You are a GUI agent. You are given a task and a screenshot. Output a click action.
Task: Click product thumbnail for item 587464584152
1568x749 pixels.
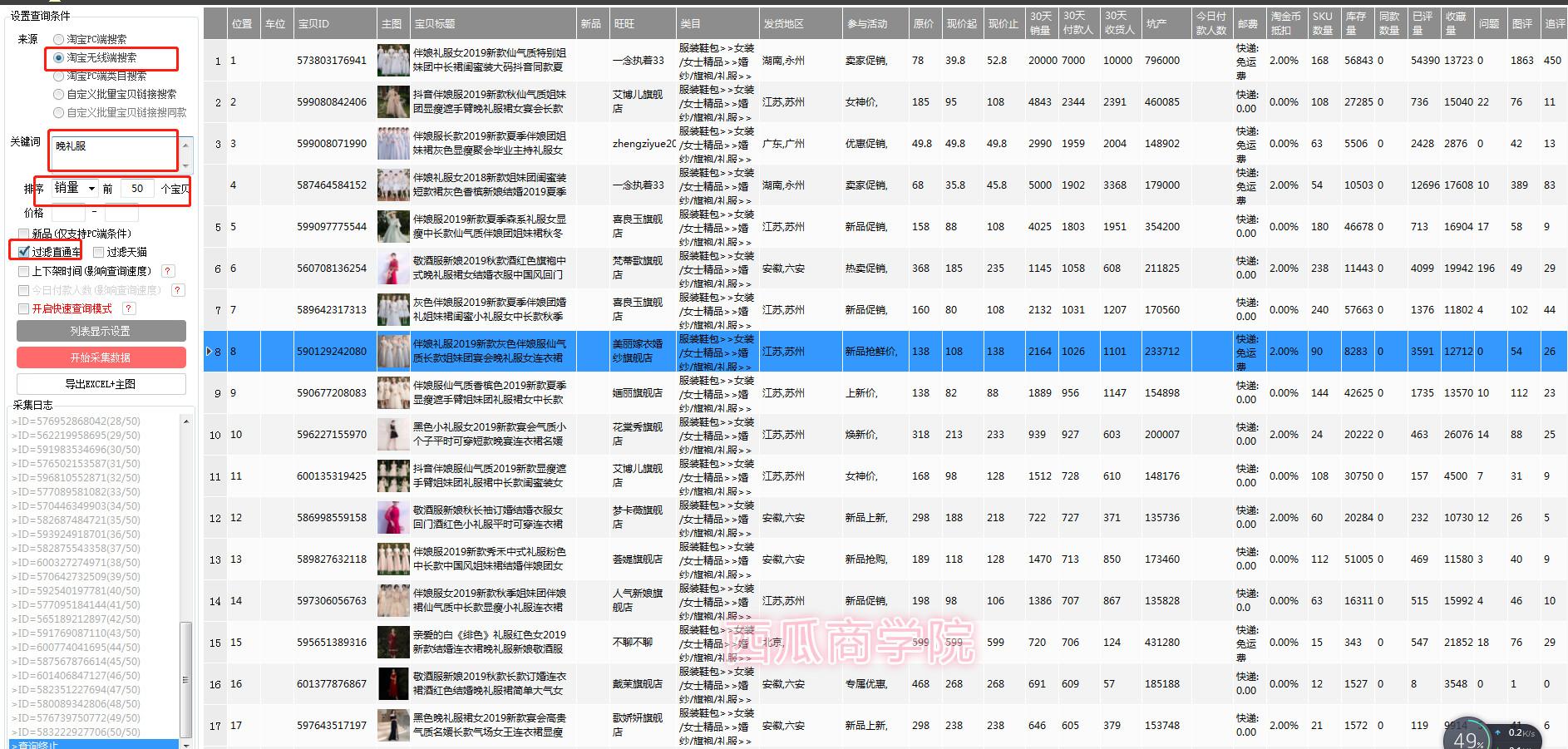point(393,185)
